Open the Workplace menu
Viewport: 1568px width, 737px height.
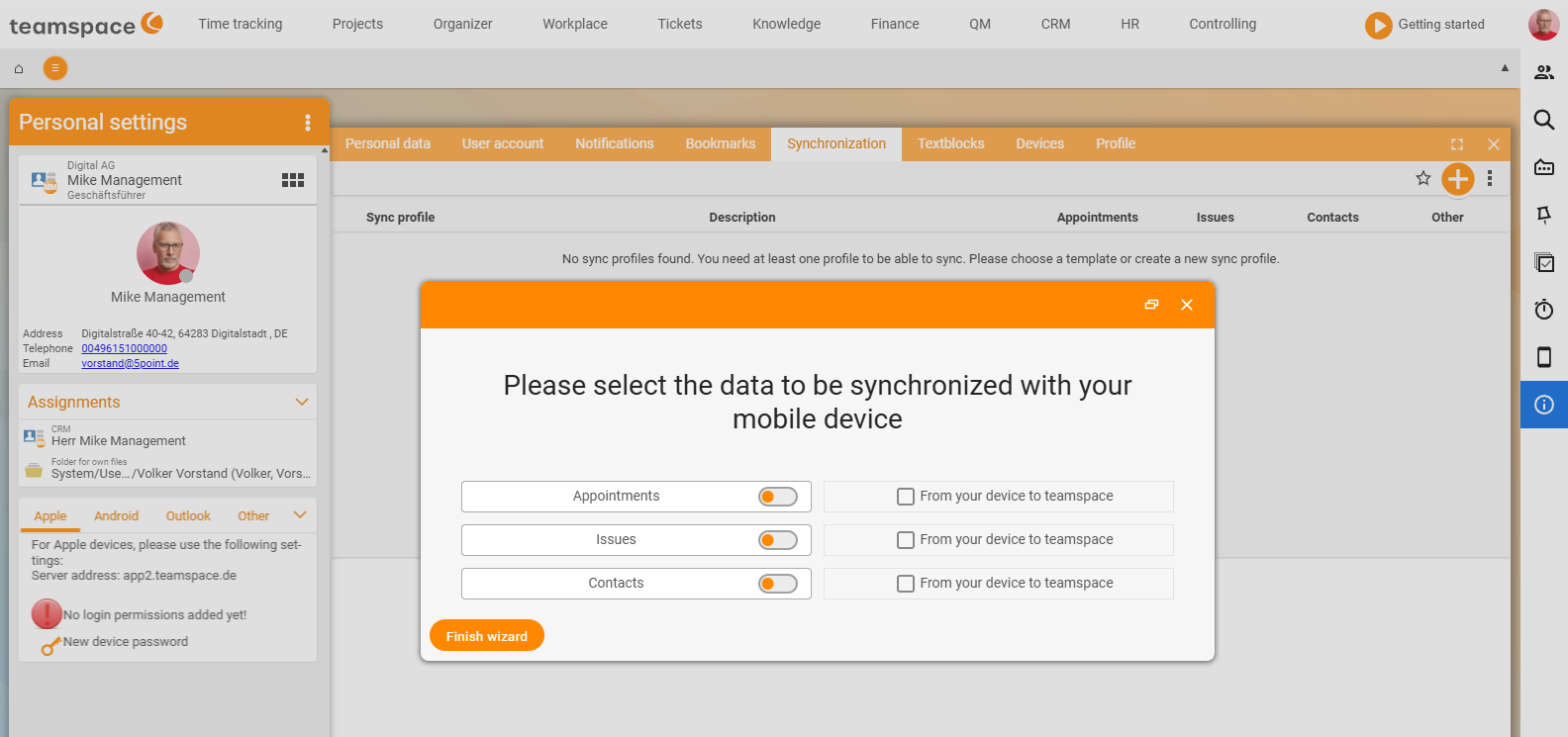[575, 24]
